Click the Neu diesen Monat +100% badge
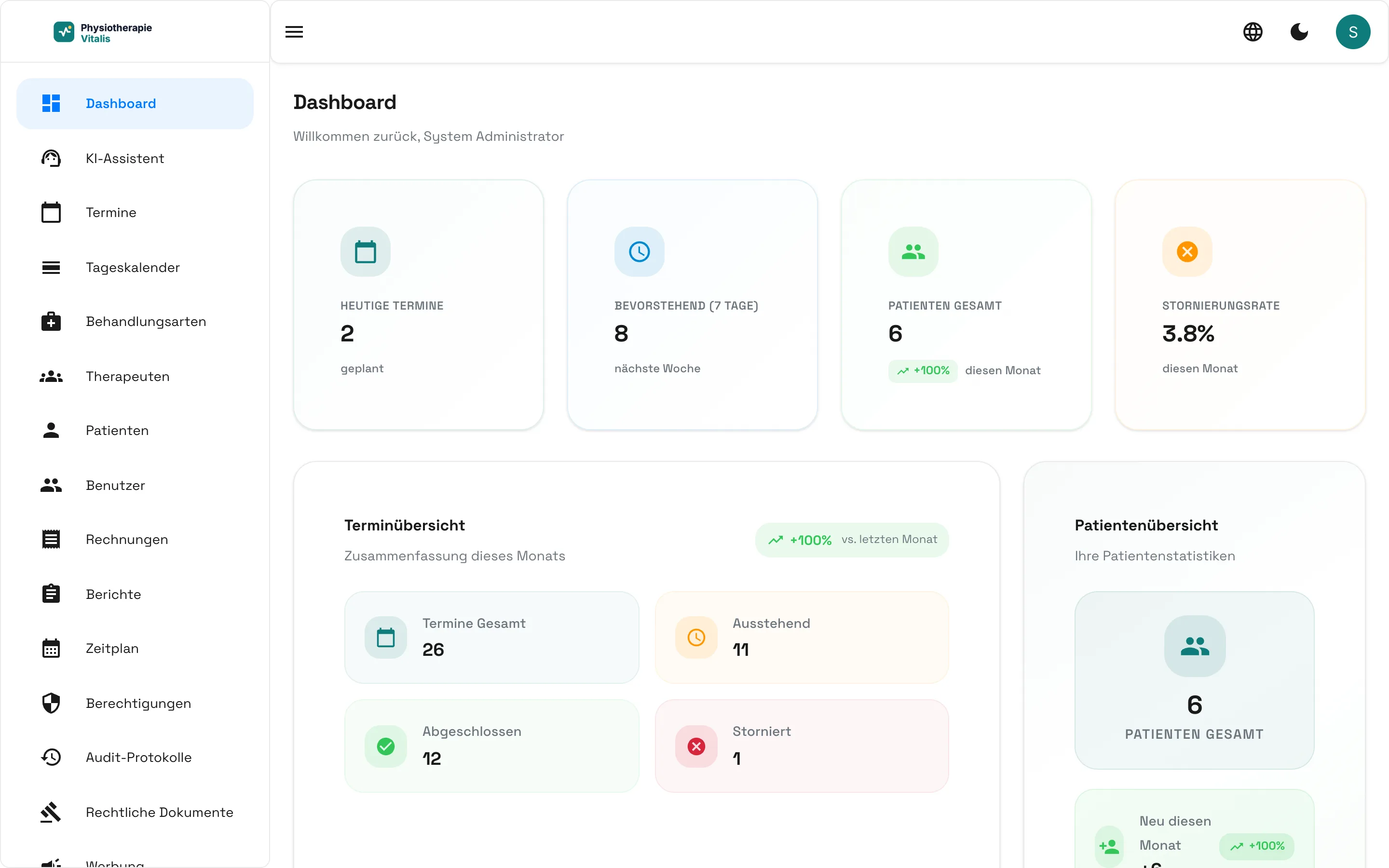1389x868 pixels. click(1256, 846)
